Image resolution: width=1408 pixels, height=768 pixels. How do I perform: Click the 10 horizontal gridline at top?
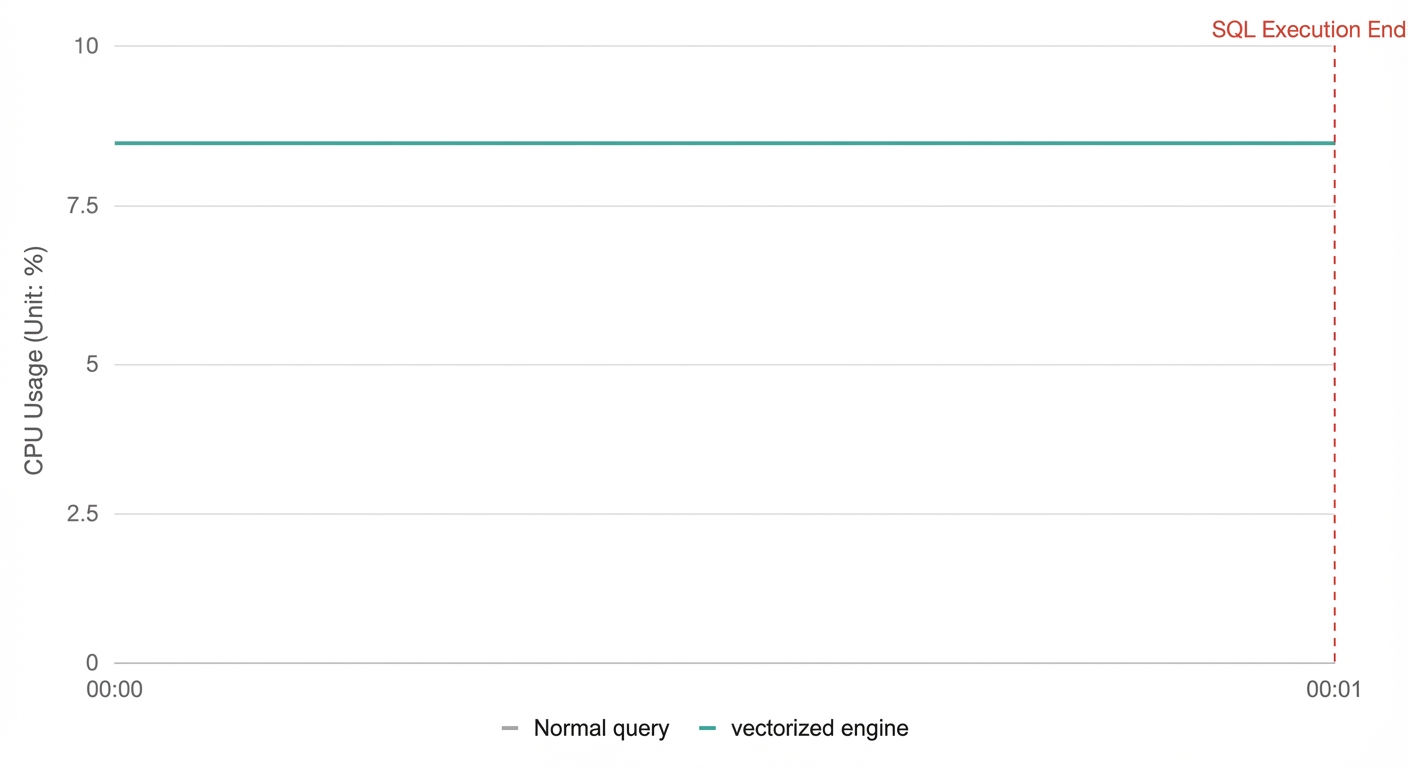click(724, 45)
